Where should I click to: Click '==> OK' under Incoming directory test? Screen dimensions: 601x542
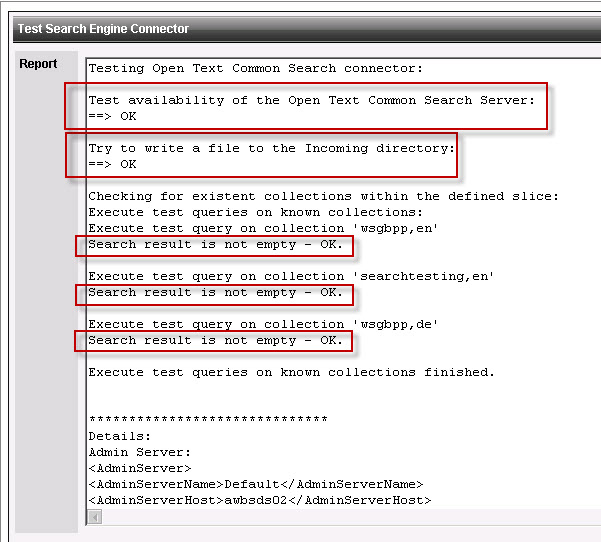pos(112,164)
